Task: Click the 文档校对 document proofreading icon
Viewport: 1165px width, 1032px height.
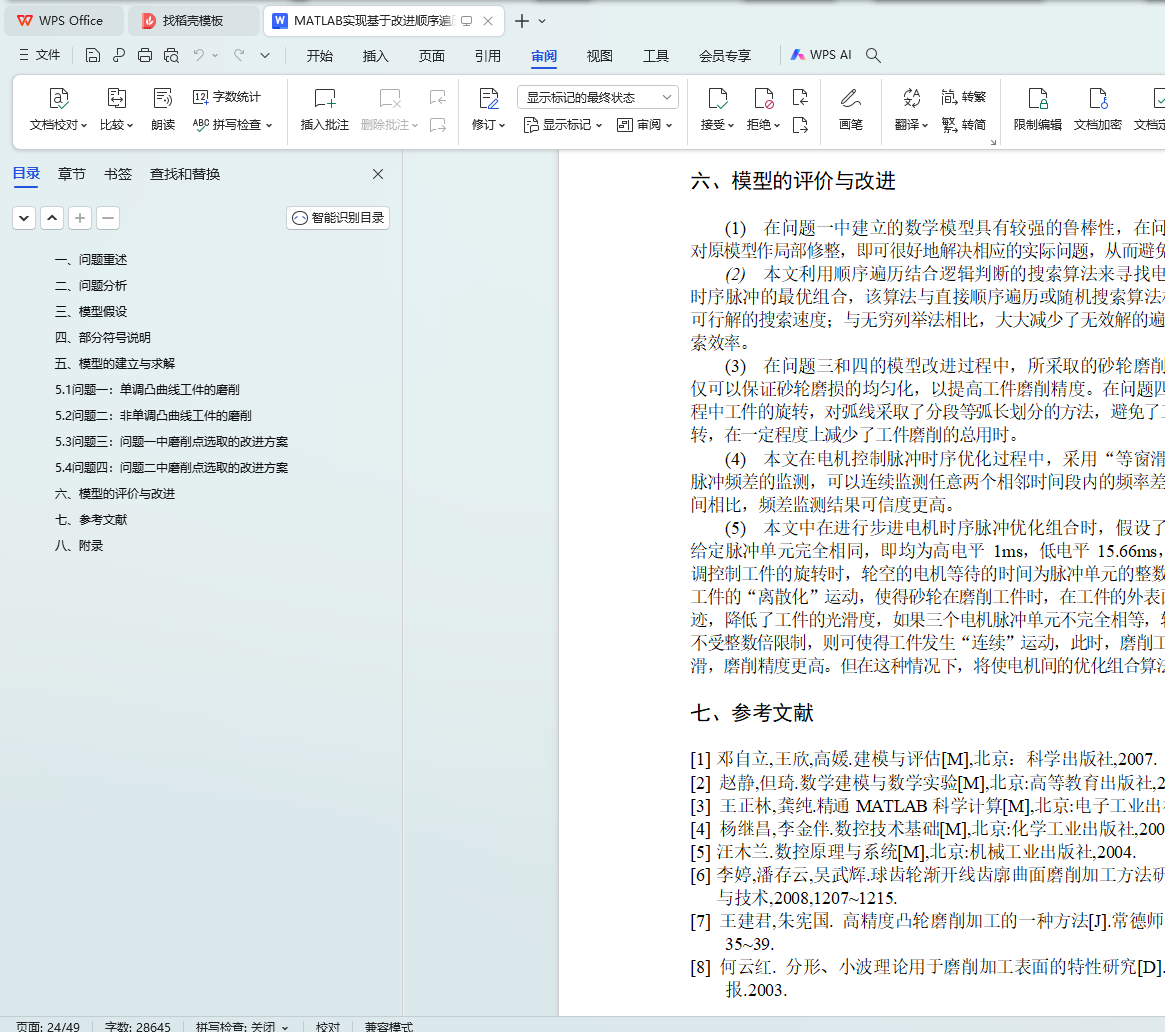Action: coord(59,98)
